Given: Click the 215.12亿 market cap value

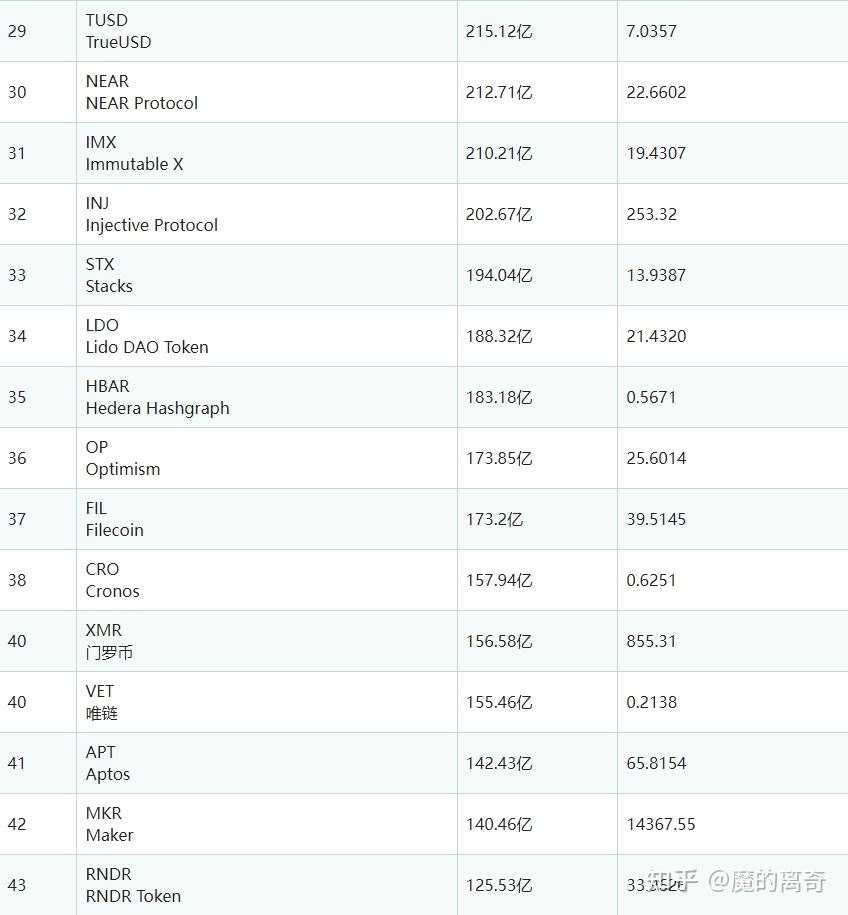Looking at the screenshot, I should (499, 31).
